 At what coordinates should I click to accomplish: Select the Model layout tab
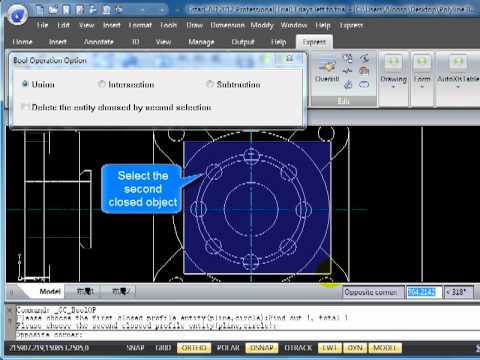point(50,292)
